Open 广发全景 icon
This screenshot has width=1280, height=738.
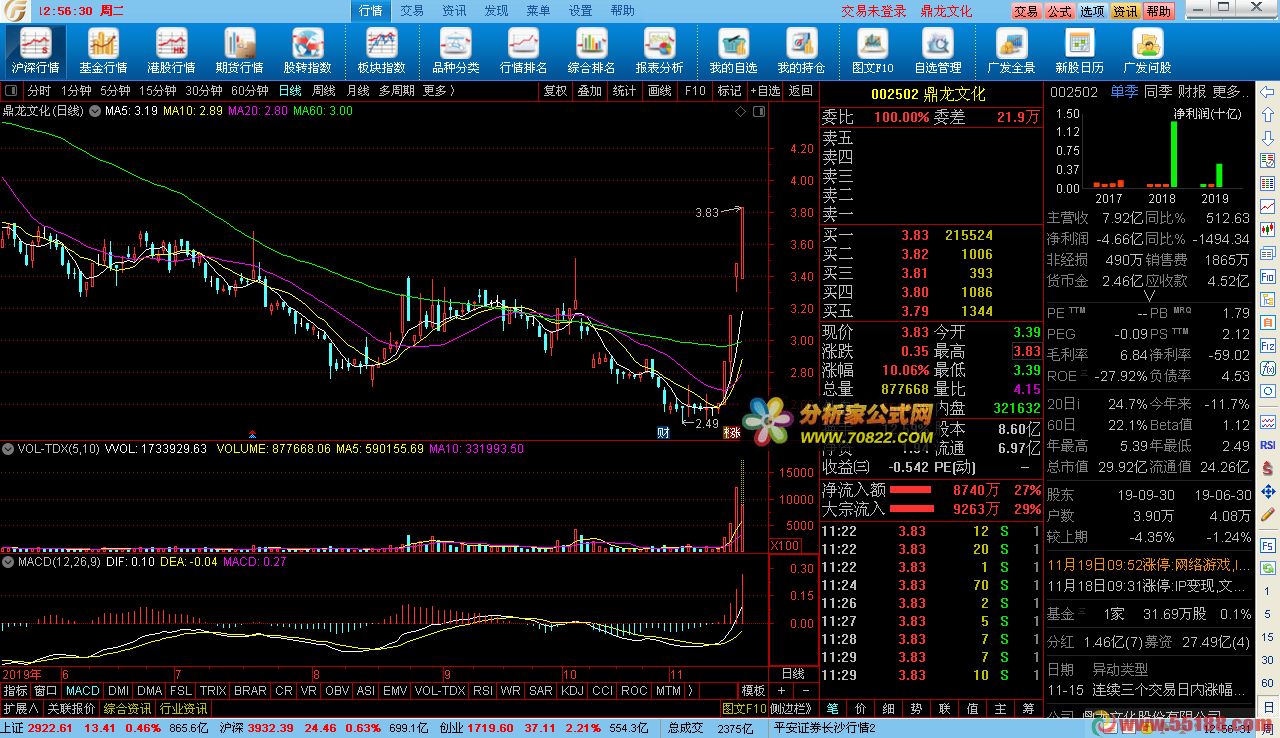[1011, 51]
